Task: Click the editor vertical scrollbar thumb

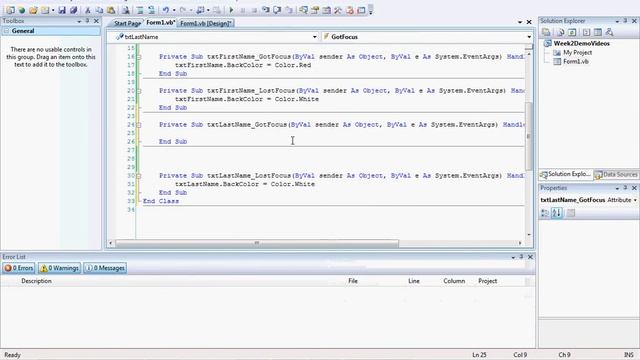Action: pyautogui.click(x=529, y=136)
